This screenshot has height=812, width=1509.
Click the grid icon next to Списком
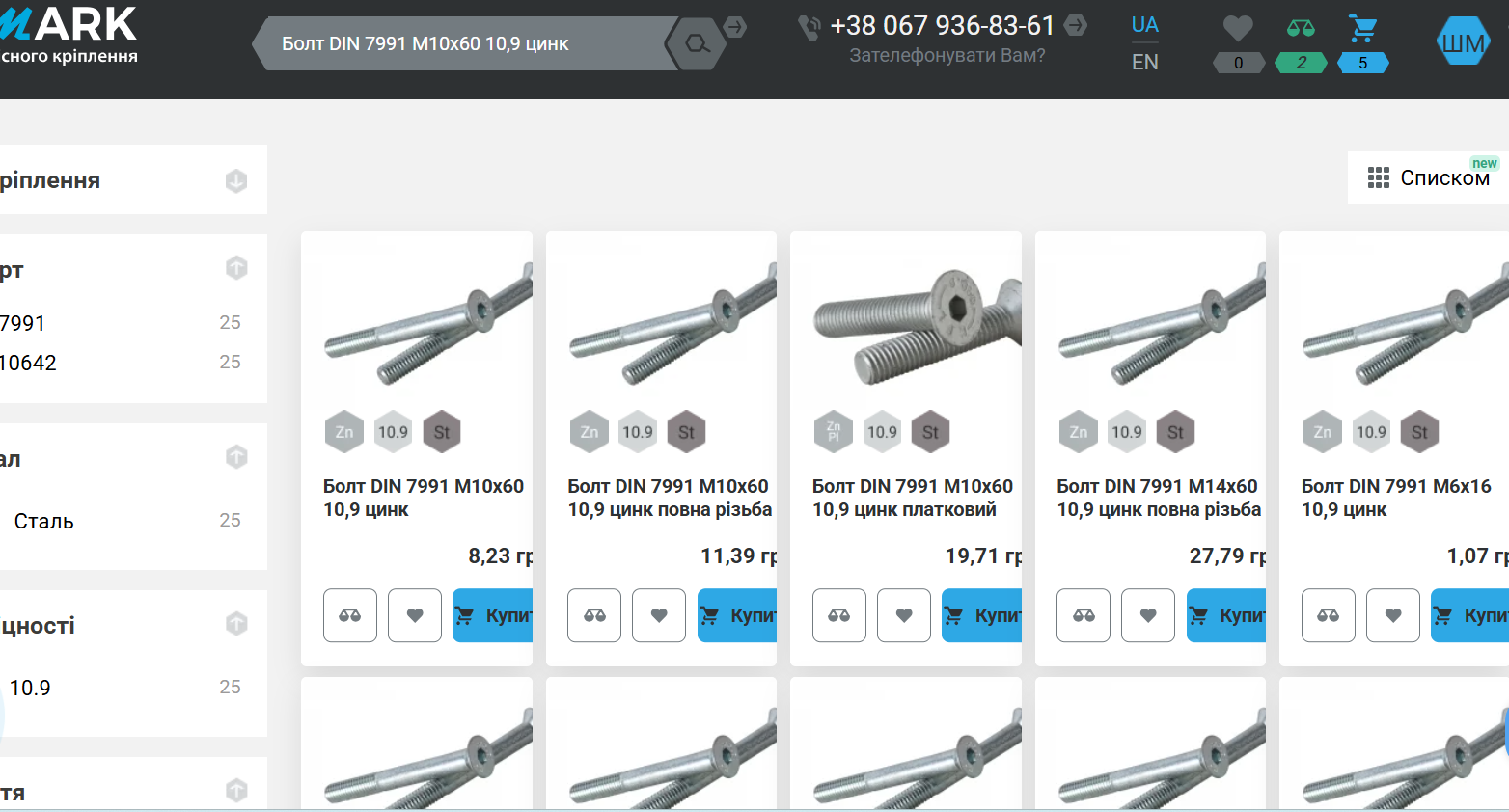pyautogui.click(x=1379, y=177)
